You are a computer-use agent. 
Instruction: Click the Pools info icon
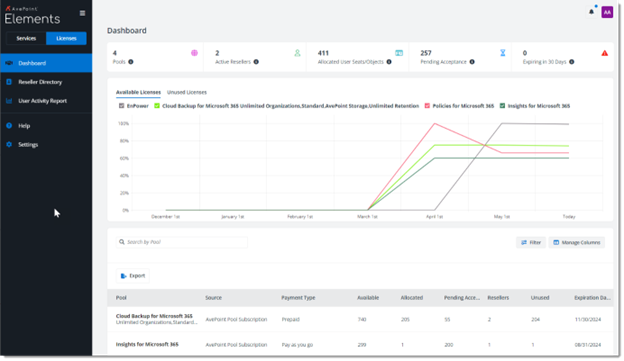coord(131,62)
